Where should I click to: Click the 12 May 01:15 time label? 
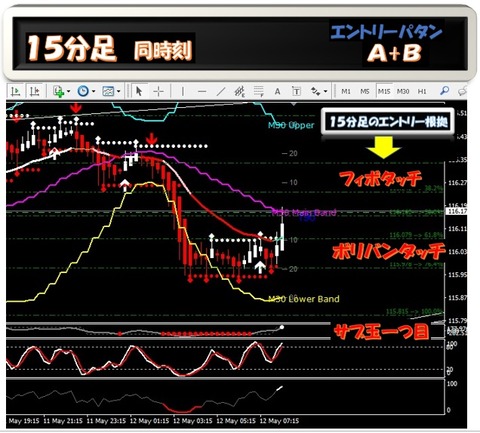pos(149,421)
